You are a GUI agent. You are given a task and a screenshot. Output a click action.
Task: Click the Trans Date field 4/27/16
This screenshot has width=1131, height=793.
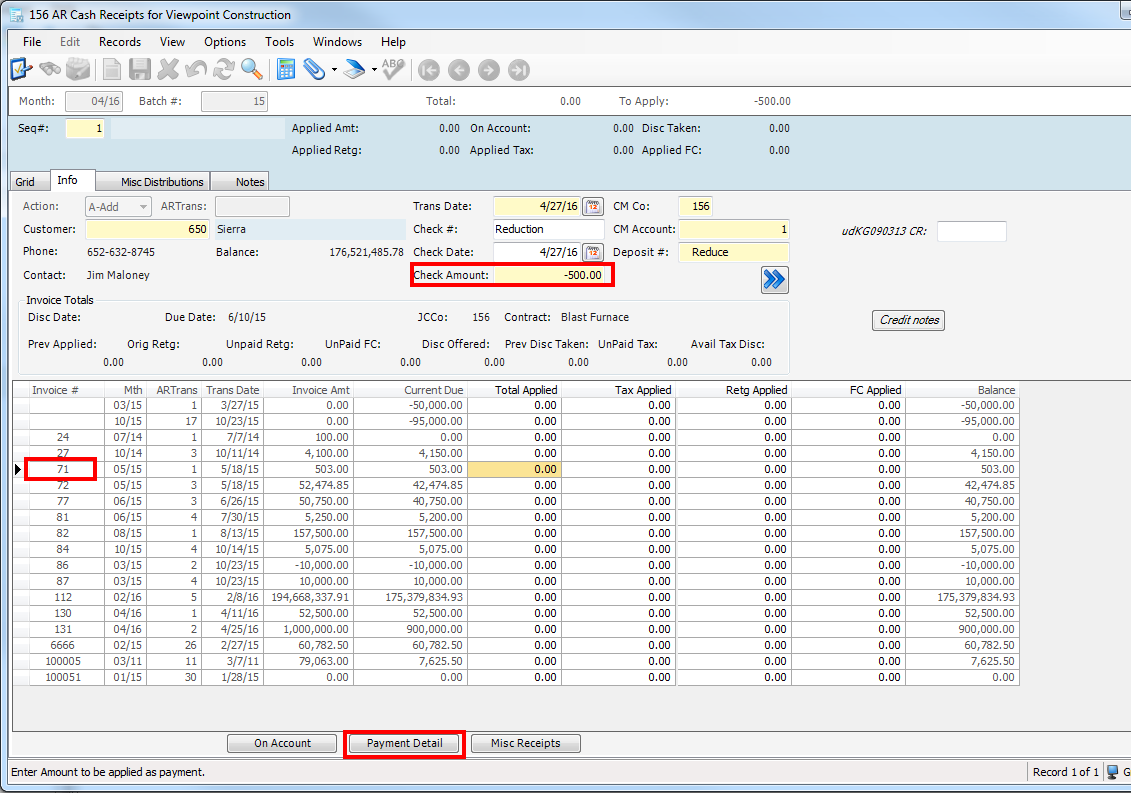tap(537, 206)
